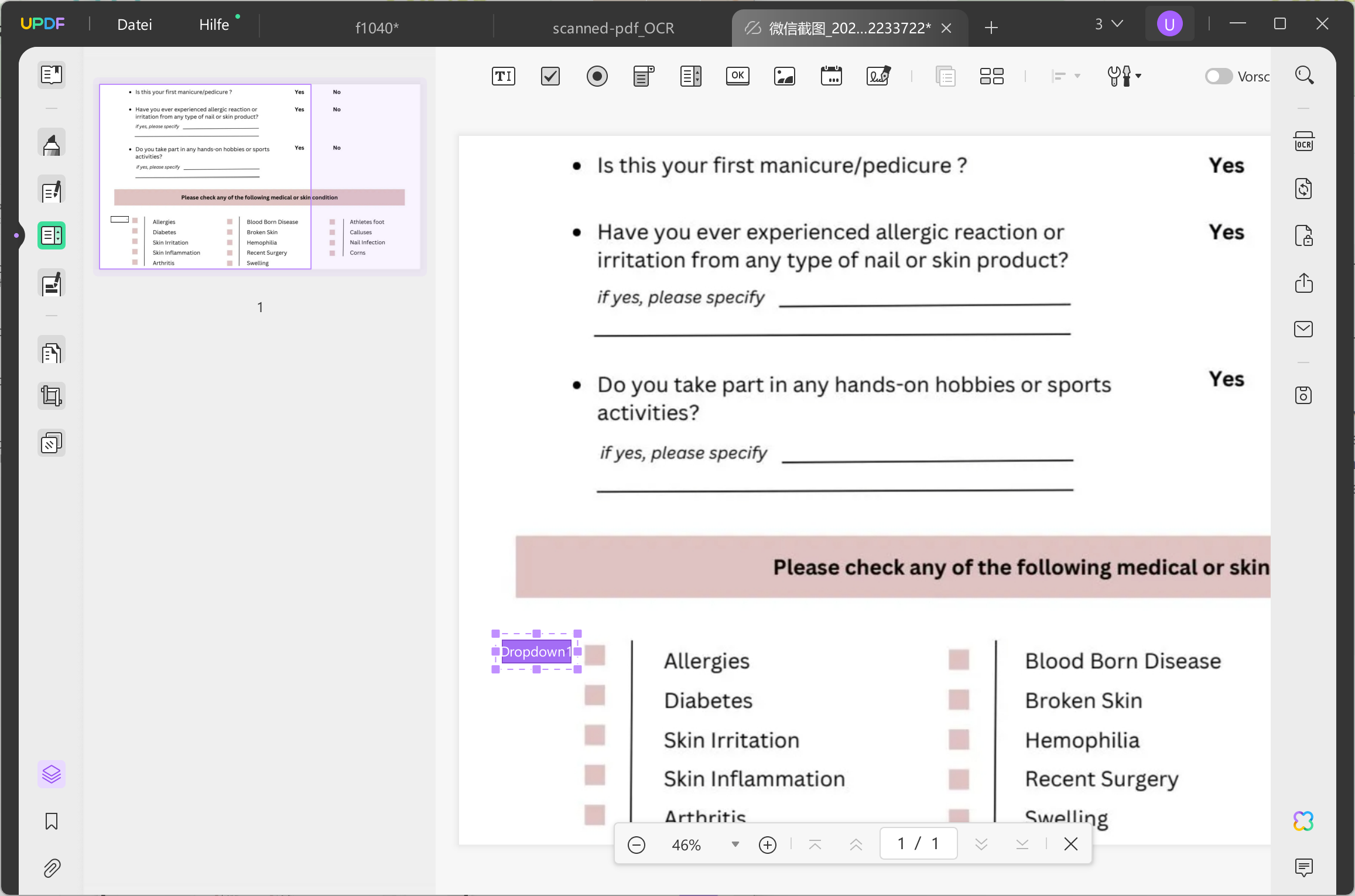Open the Edit PDF mode
This screenshot has width=1355, height=896.
[51, 190]
